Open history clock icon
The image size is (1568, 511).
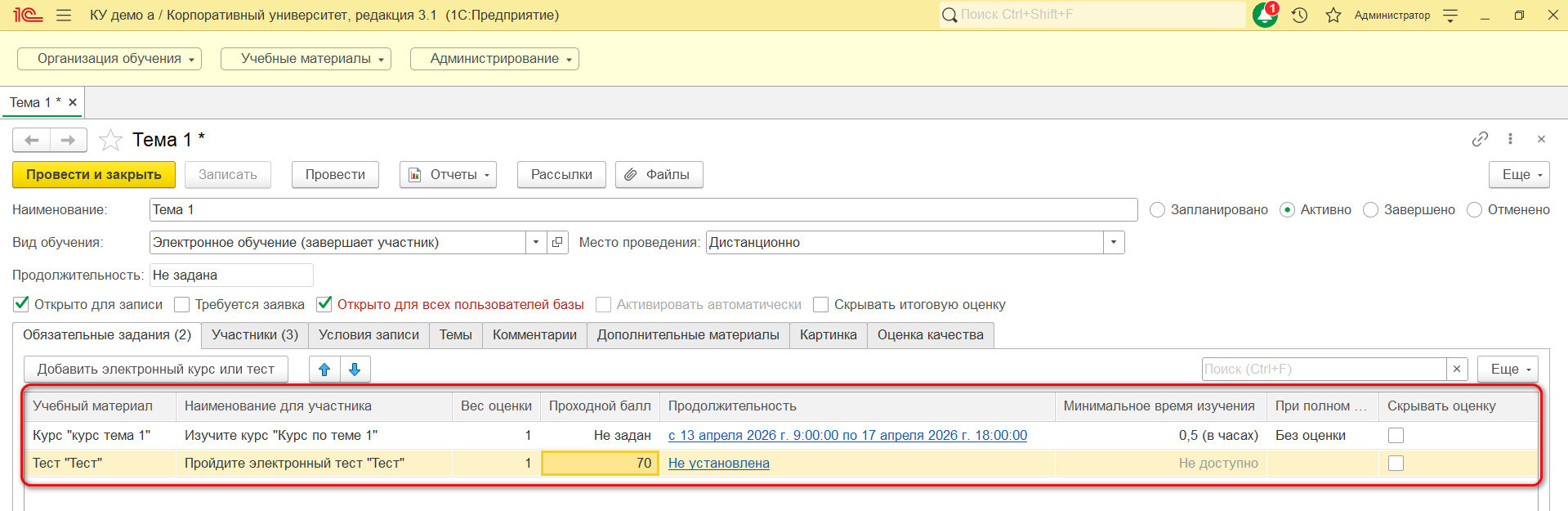pyautogui.click(x=1300, y=15)
